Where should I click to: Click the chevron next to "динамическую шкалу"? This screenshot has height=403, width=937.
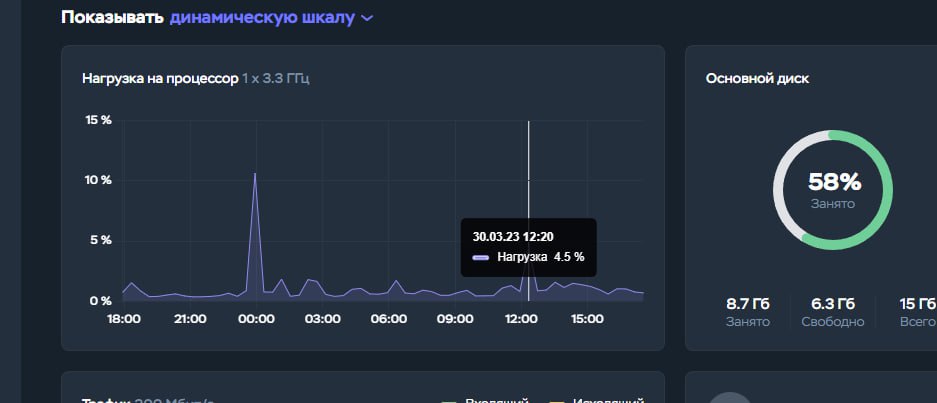click(x=366, y=19)
